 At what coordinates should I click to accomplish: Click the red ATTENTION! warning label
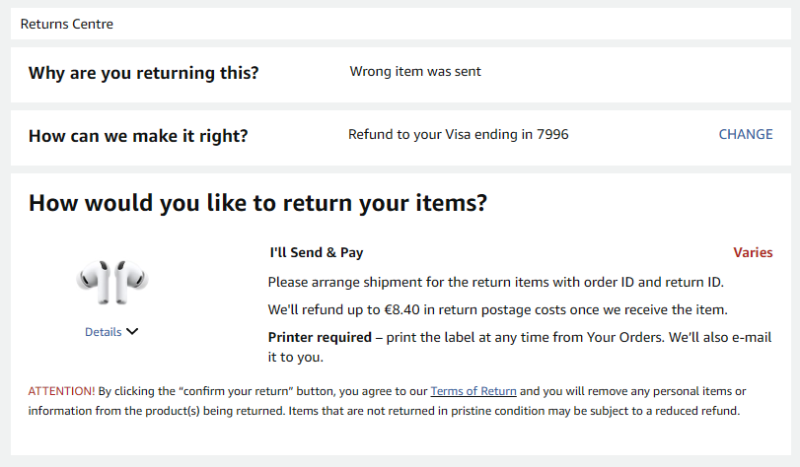tap(61, 391)
